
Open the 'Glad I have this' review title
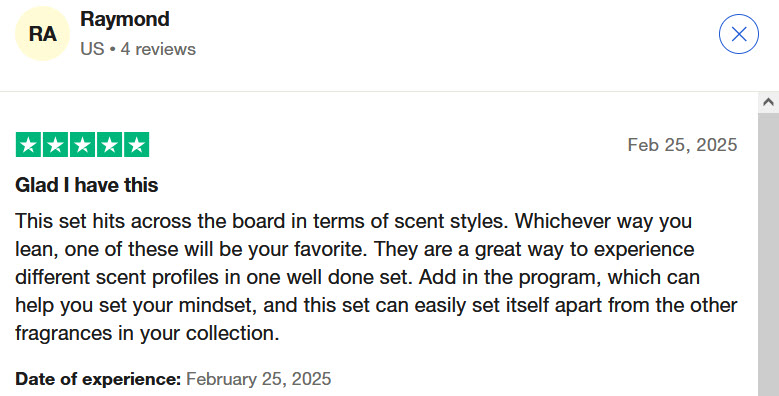pos(86,185)
